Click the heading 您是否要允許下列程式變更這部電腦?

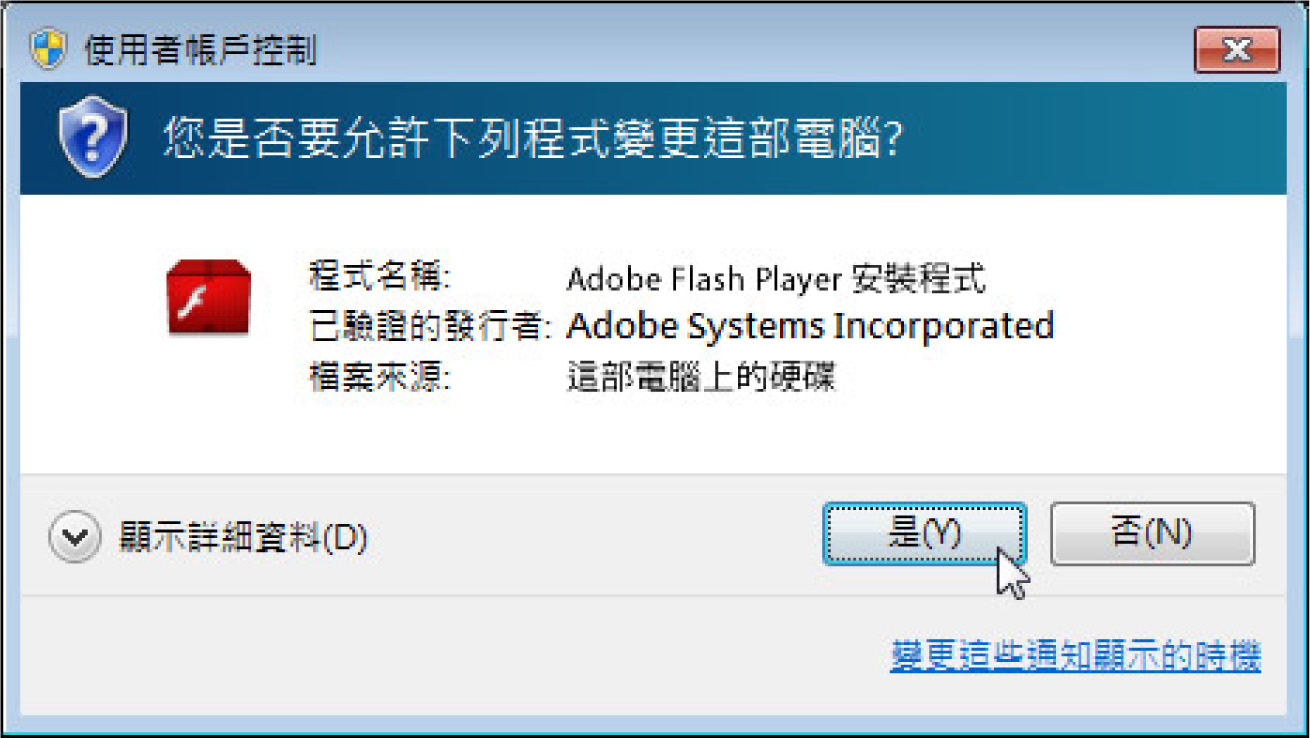pyautogui.click(x=533, y=140)
